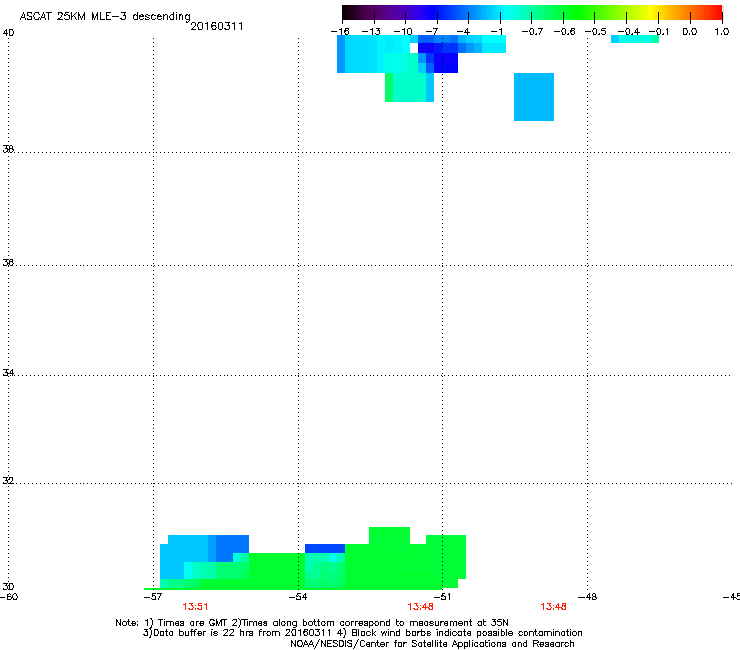Click the '-0.6' color scale label
740x650 pixels.
pos(564,32)
